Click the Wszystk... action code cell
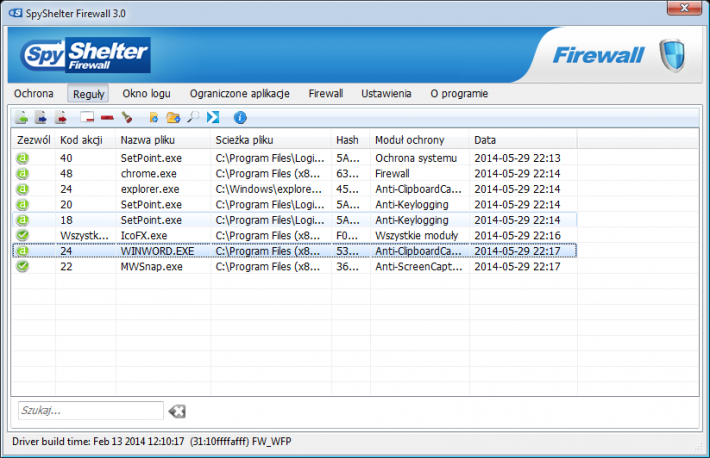This screenshot has height=458, width=710. tap(84, 236)
